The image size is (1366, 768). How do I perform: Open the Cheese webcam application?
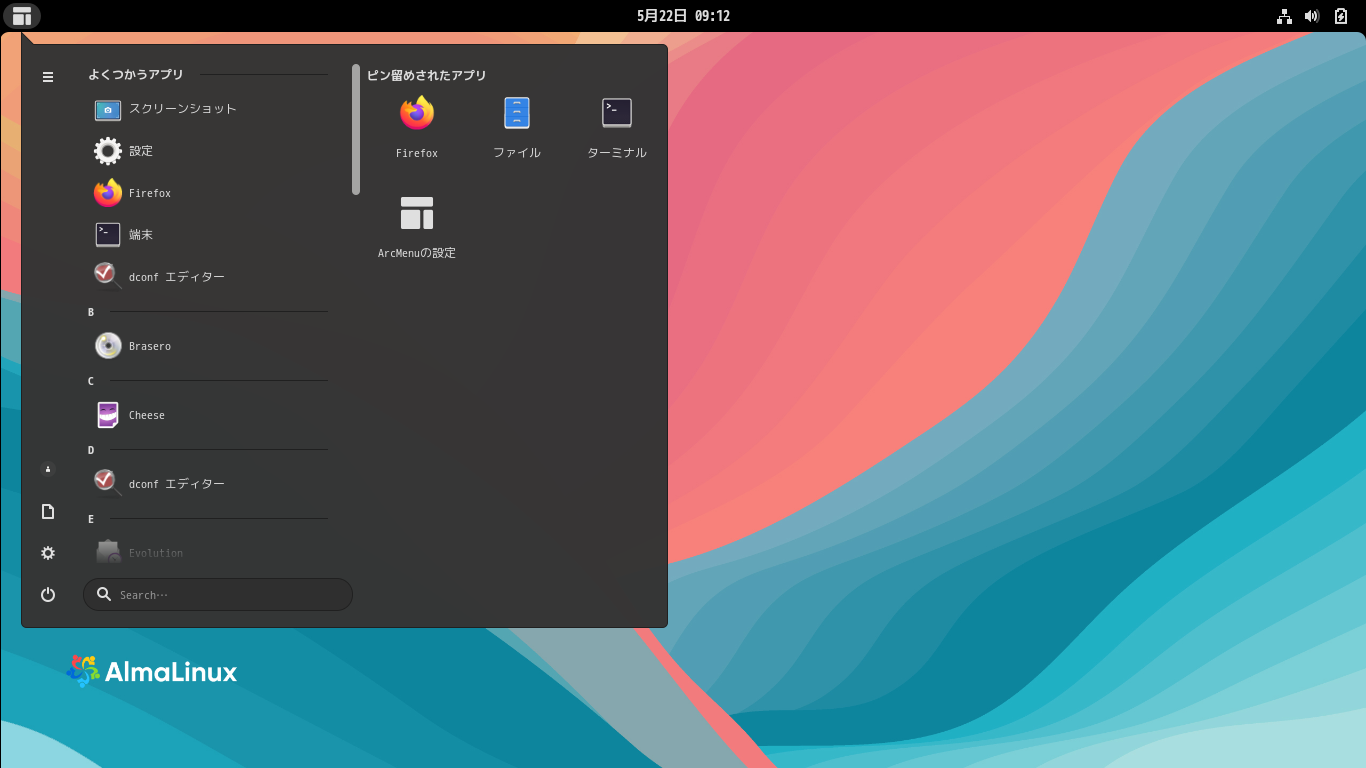point(146,415)
